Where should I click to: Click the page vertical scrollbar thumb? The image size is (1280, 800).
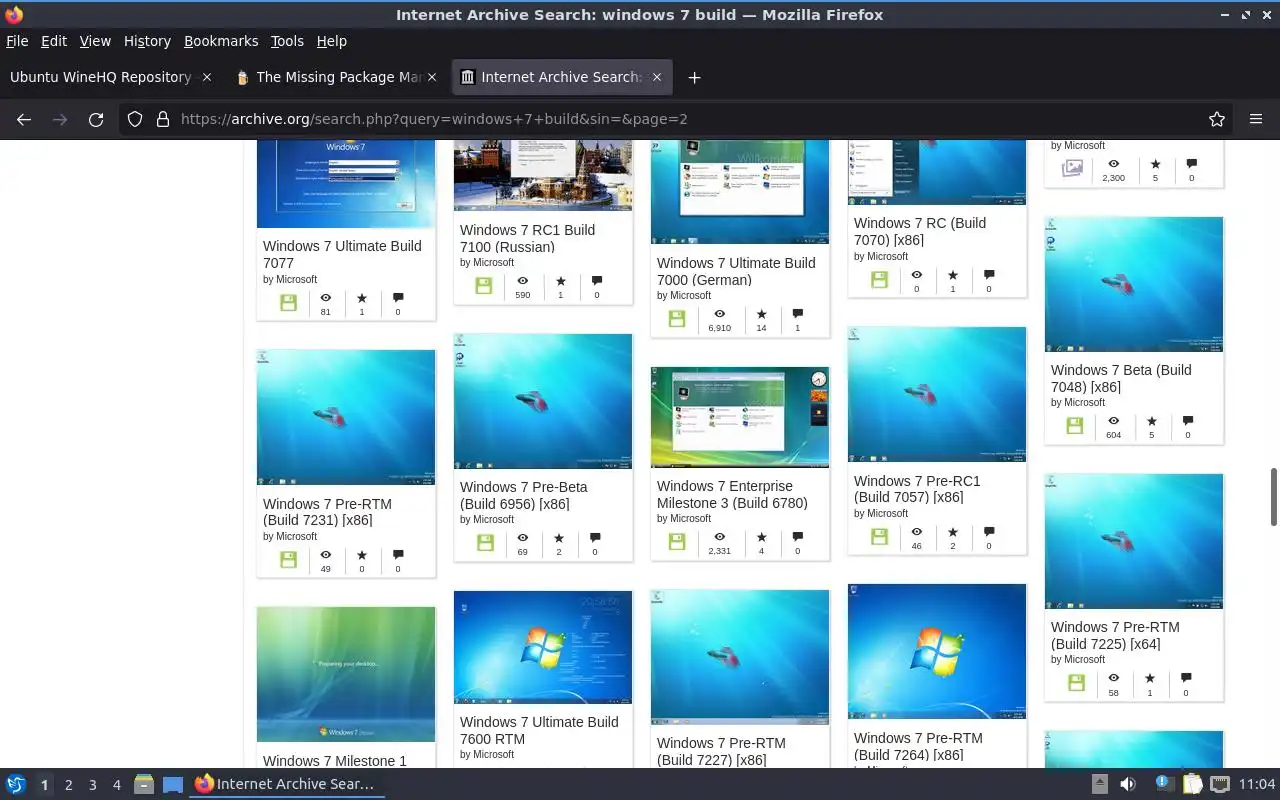1274,497
